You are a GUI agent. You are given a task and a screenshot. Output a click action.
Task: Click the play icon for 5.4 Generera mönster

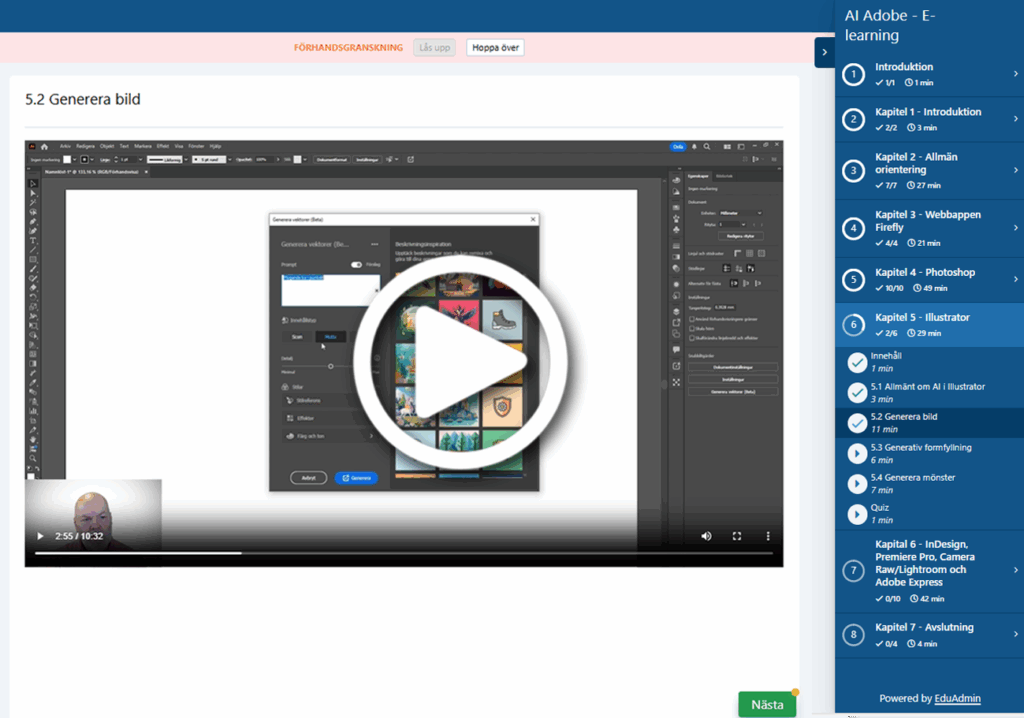coord(857,483)
